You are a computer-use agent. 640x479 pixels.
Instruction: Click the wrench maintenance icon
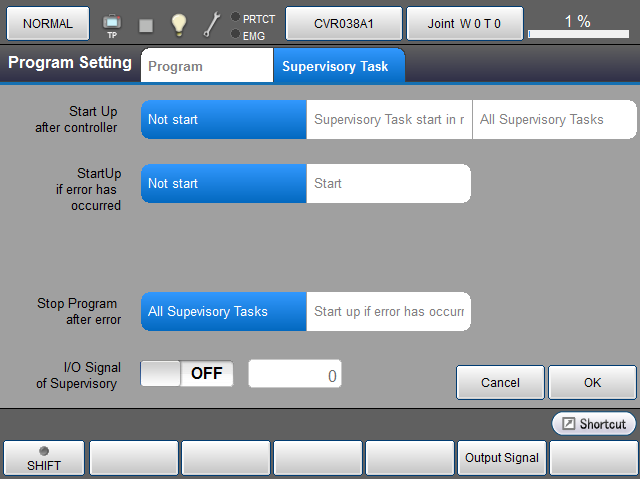(x=212, y=24)
